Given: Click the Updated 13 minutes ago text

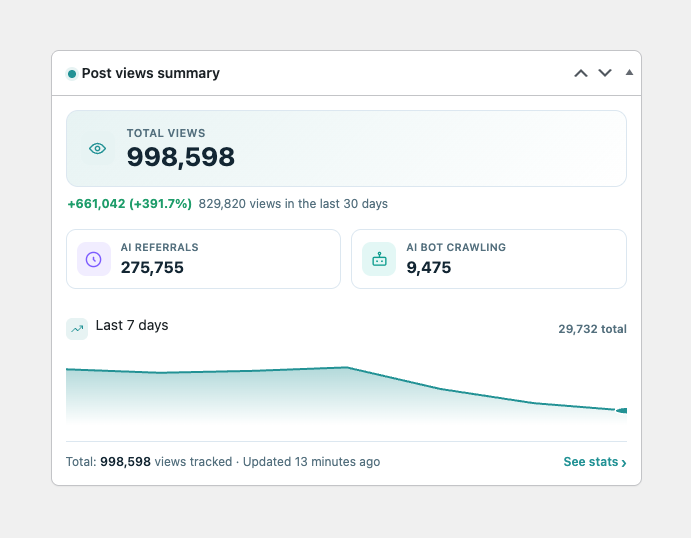Looking at the screenshot, I should [x=312, y=462].
